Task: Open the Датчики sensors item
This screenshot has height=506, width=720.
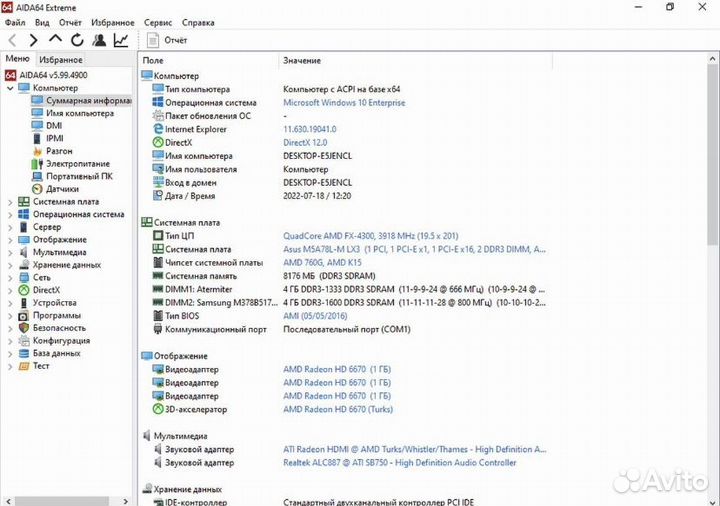Action: click(62, 189)
